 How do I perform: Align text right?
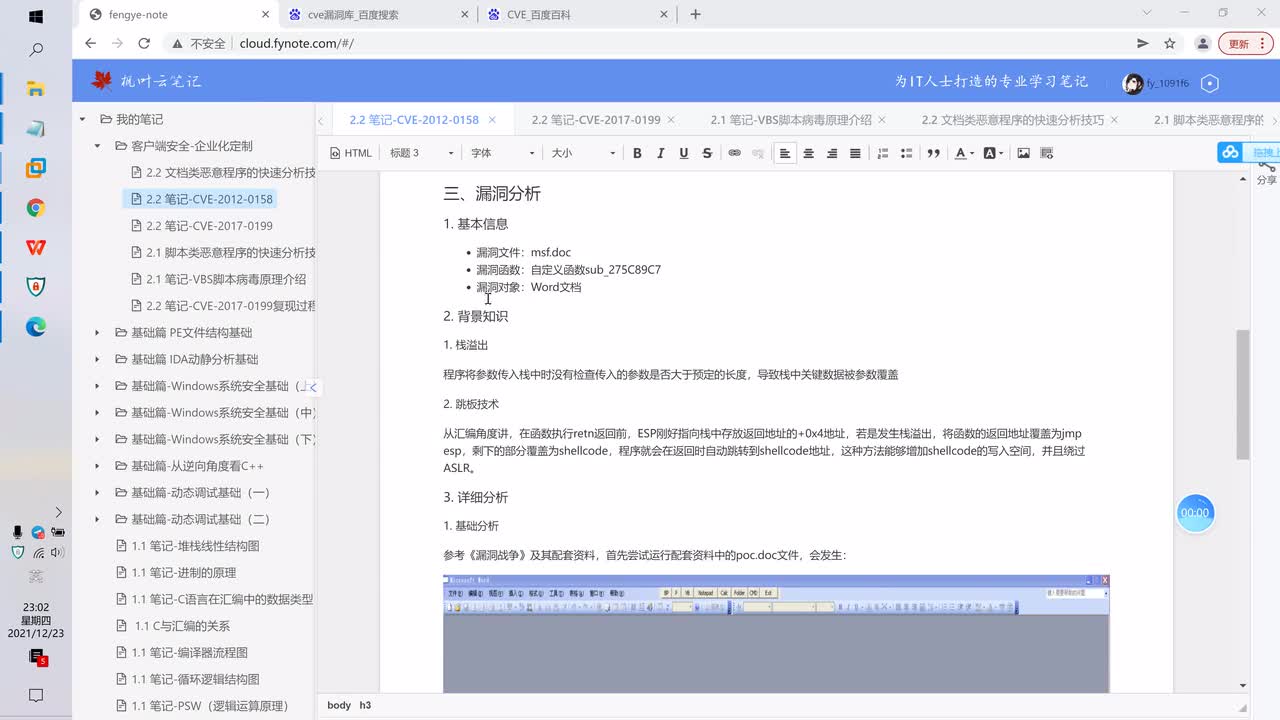pyautogui.click(x=832, y=153)
